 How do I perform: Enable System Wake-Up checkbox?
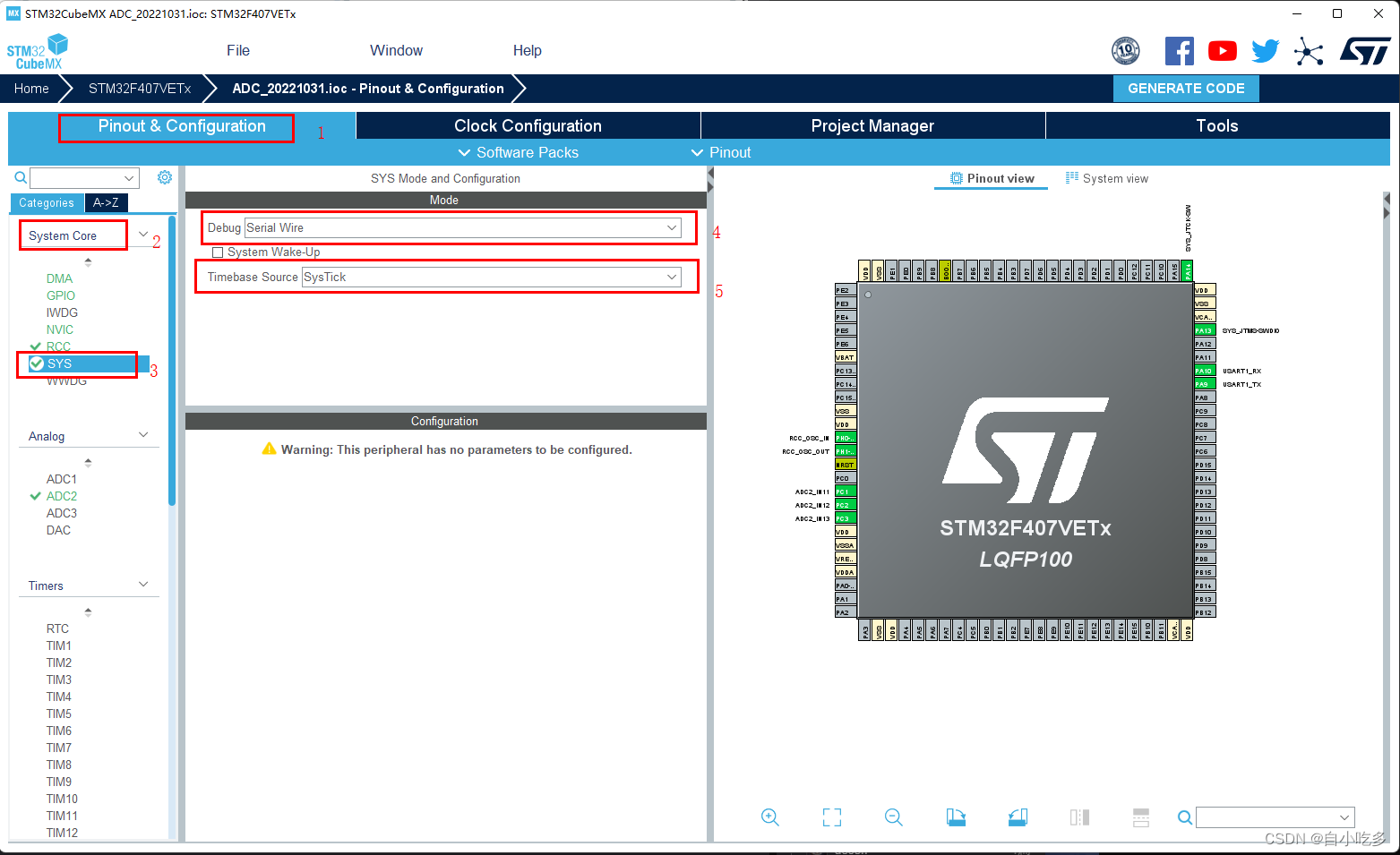pyautogui.click(x=218, y=252)
